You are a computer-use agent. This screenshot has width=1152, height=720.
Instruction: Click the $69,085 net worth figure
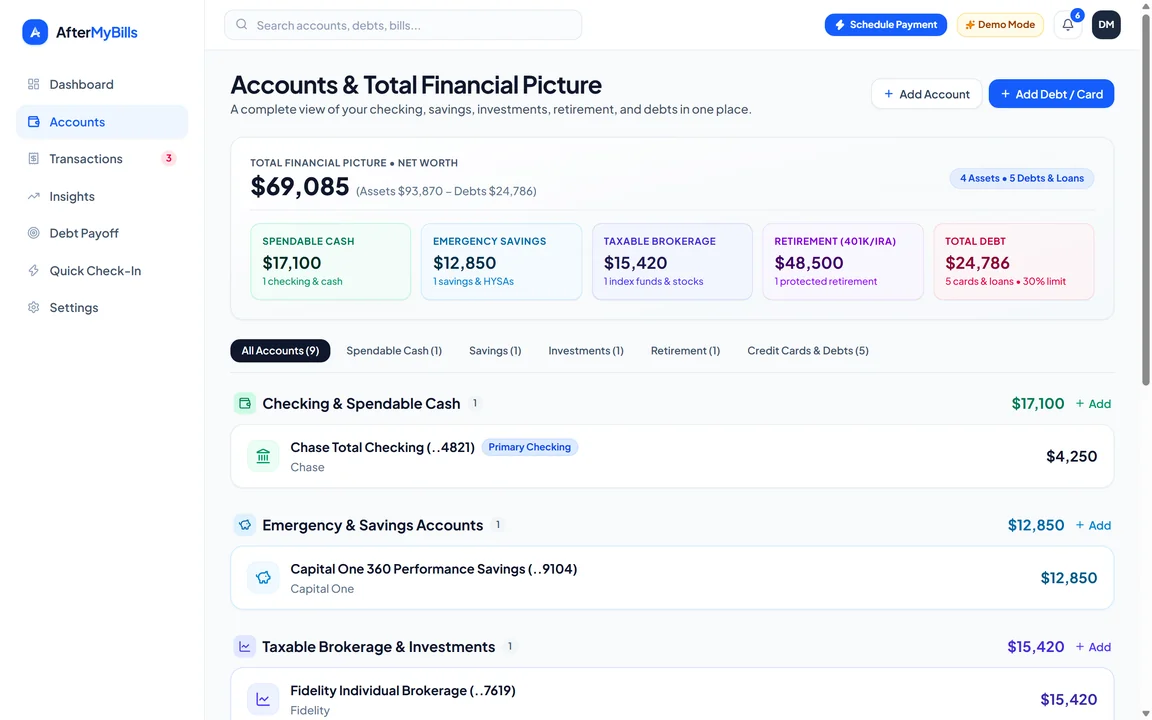coord(300,187)
